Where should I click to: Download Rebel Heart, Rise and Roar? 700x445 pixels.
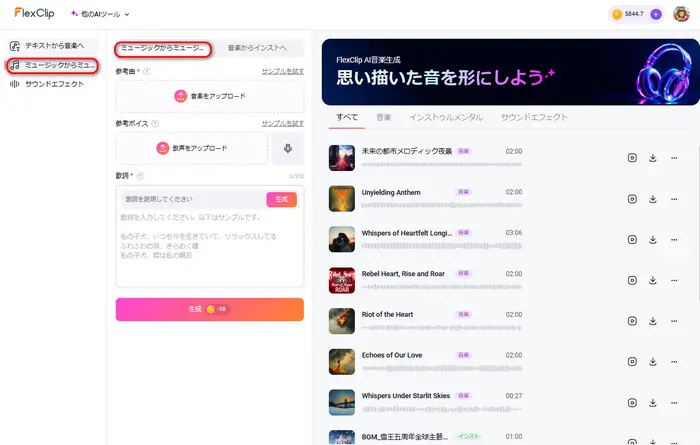tap(653, 280)
